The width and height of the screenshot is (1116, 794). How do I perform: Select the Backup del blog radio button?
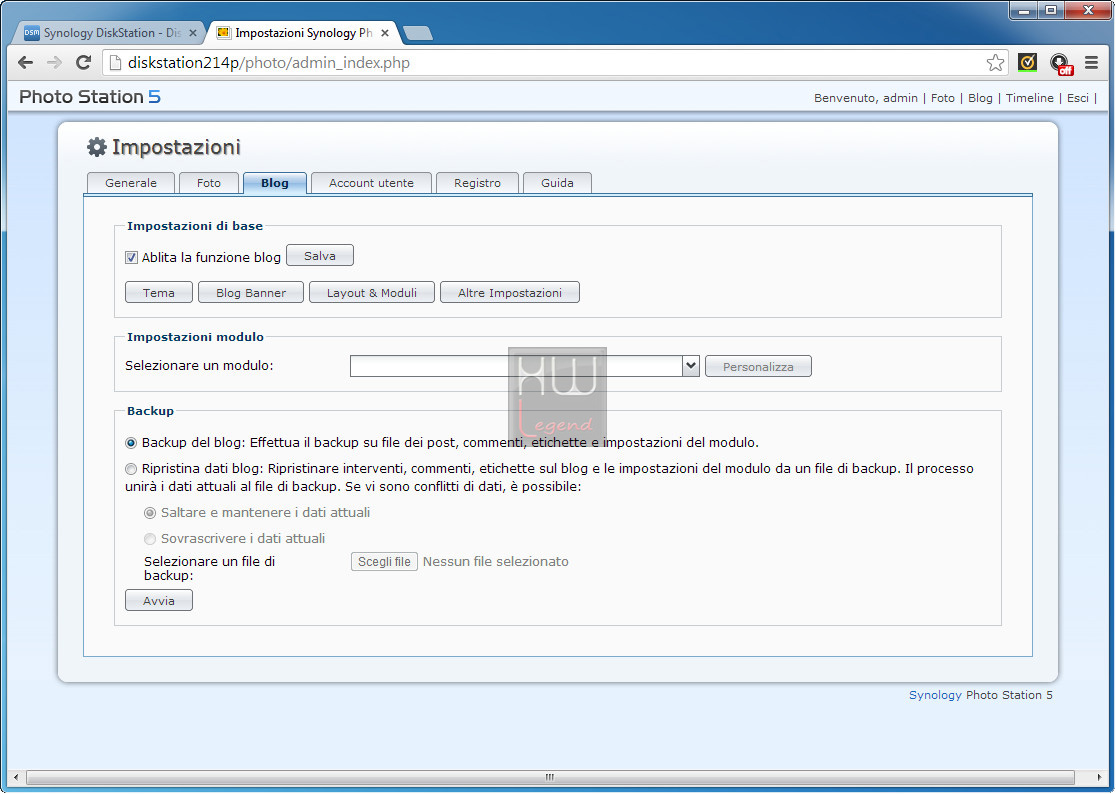tap(131, 443)
